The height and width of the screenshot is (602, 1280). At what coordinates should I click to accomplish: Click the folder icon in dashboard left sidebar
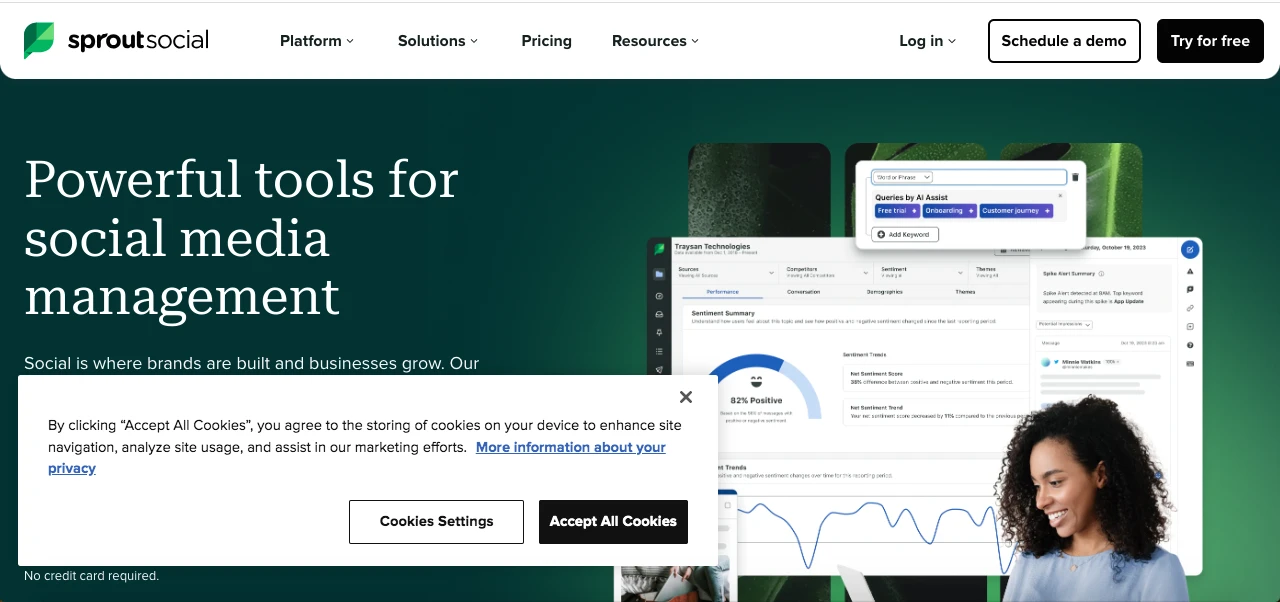tap(659, 274)
